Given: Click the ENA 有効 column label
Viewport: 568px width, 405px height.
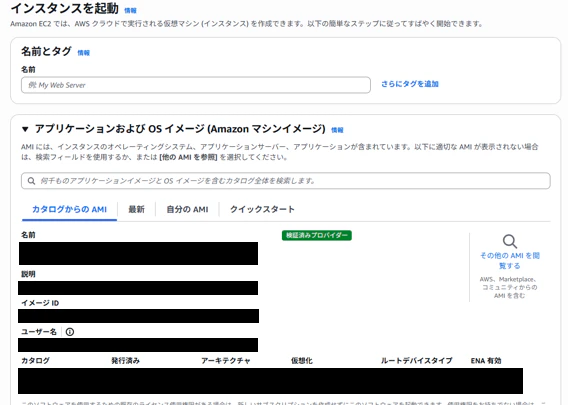Looking at the screenshot, I should click(486, 361).
